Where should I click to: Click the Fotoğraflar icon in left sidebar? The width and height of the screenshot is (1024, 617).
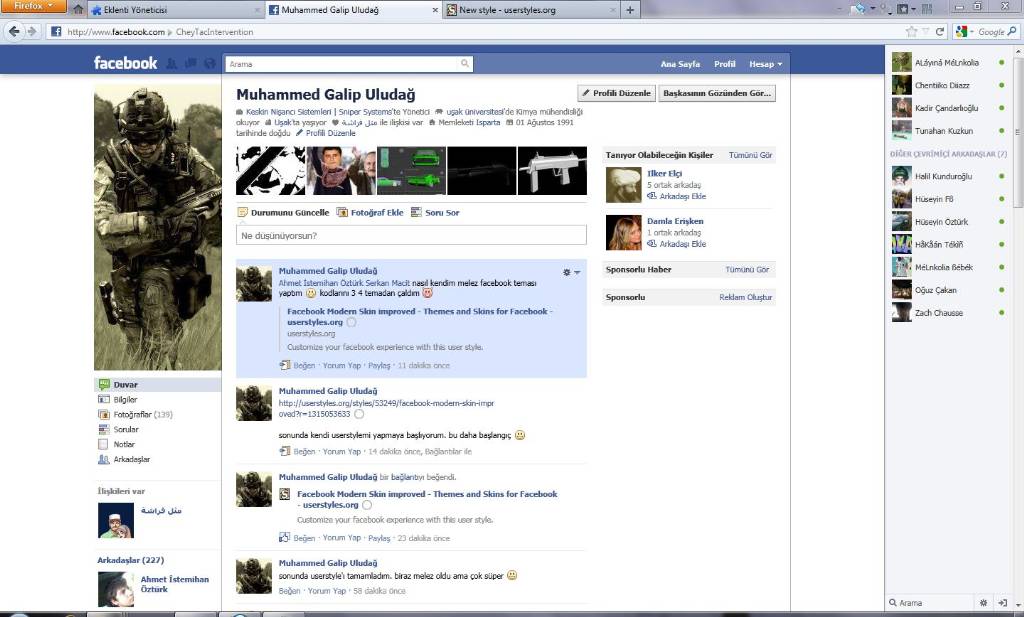(104, 415)
